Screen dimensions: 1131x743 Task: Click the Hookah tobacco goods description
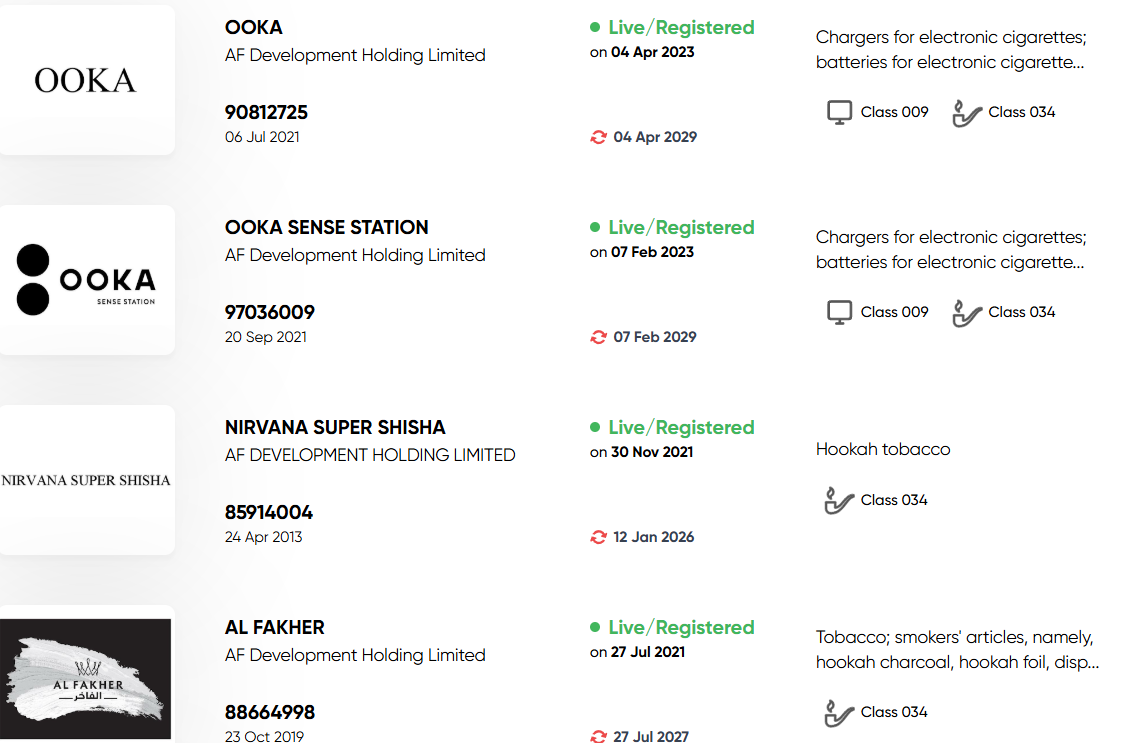(883, 449)
